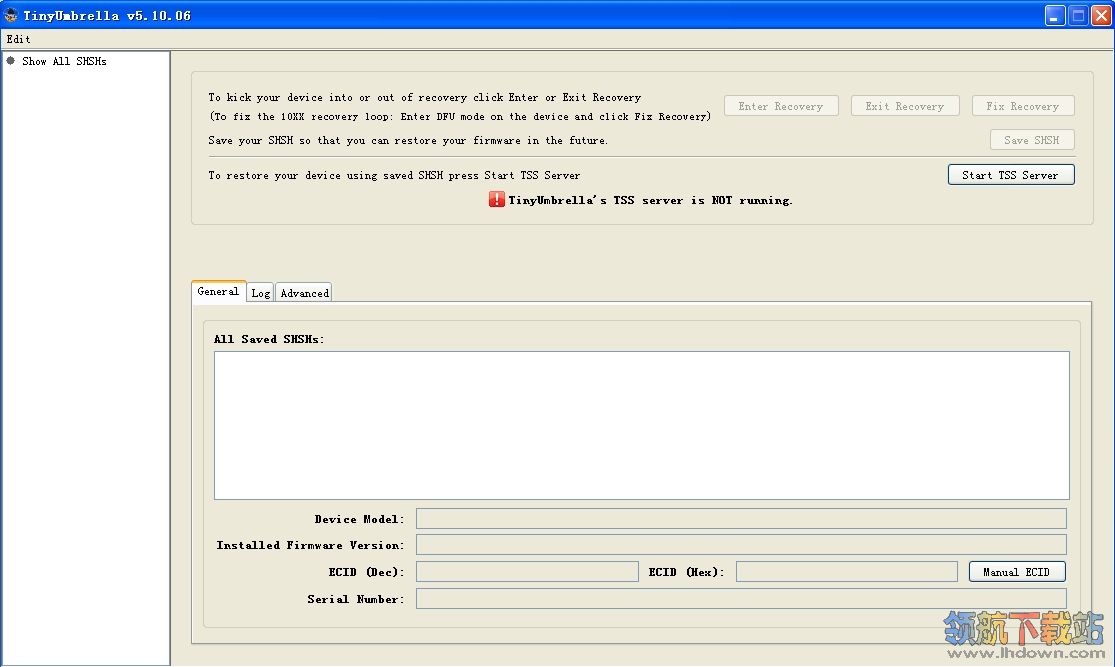Click the ECID (Hex) field
The height and width of the screenshot is (667, 1115).
(847, 572)
